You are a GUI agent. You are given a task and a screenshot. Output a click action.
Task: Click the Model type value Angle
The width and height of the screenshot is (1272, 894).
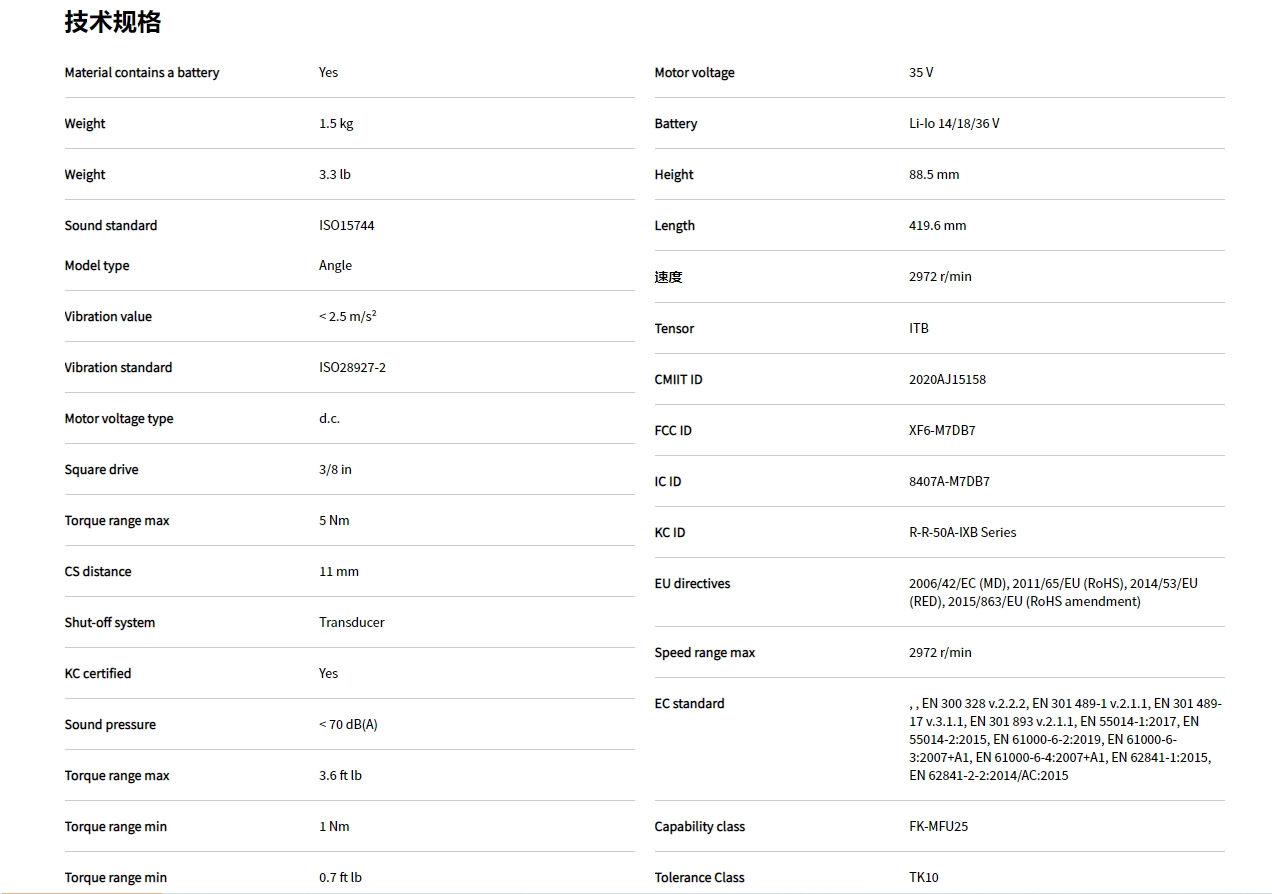335,265
